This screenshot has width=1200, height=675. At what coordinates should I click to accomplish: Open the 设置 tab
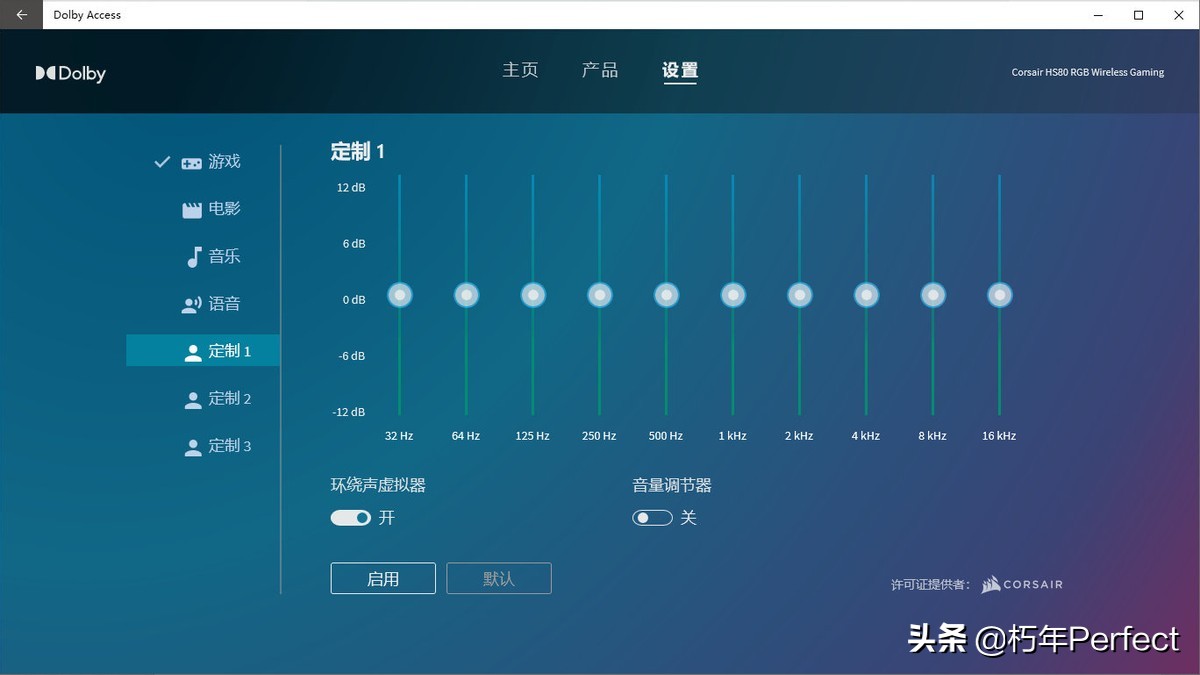coord(679,70)
